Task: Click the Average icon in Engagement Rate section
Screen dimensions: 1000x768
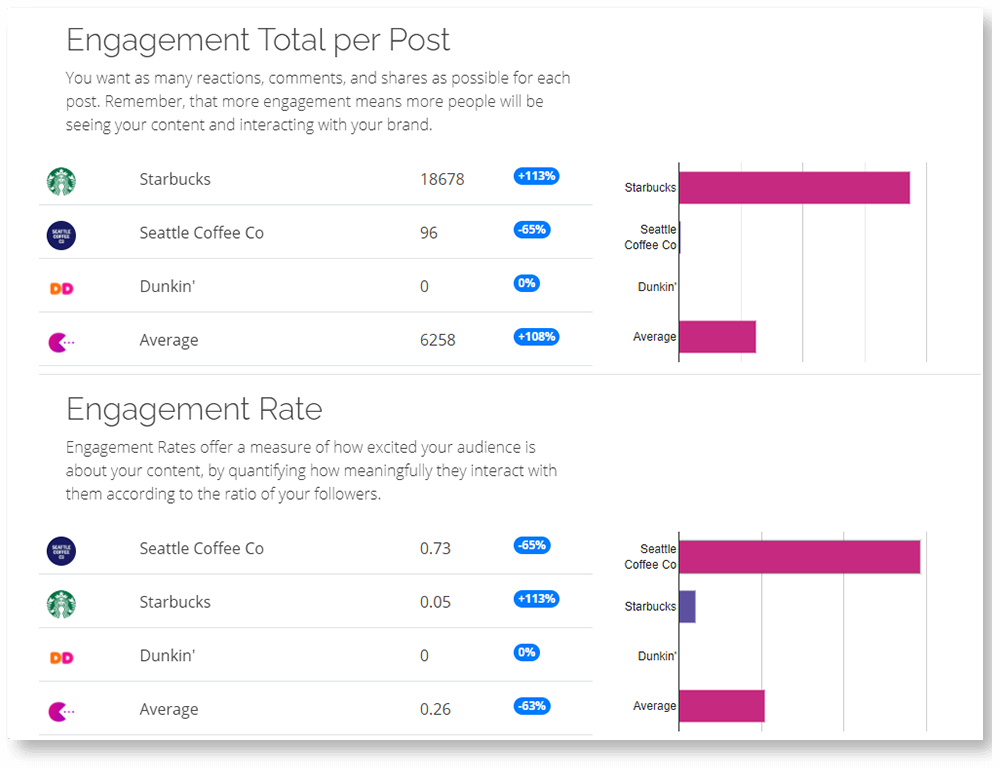Action: click(x=61, y=711)
